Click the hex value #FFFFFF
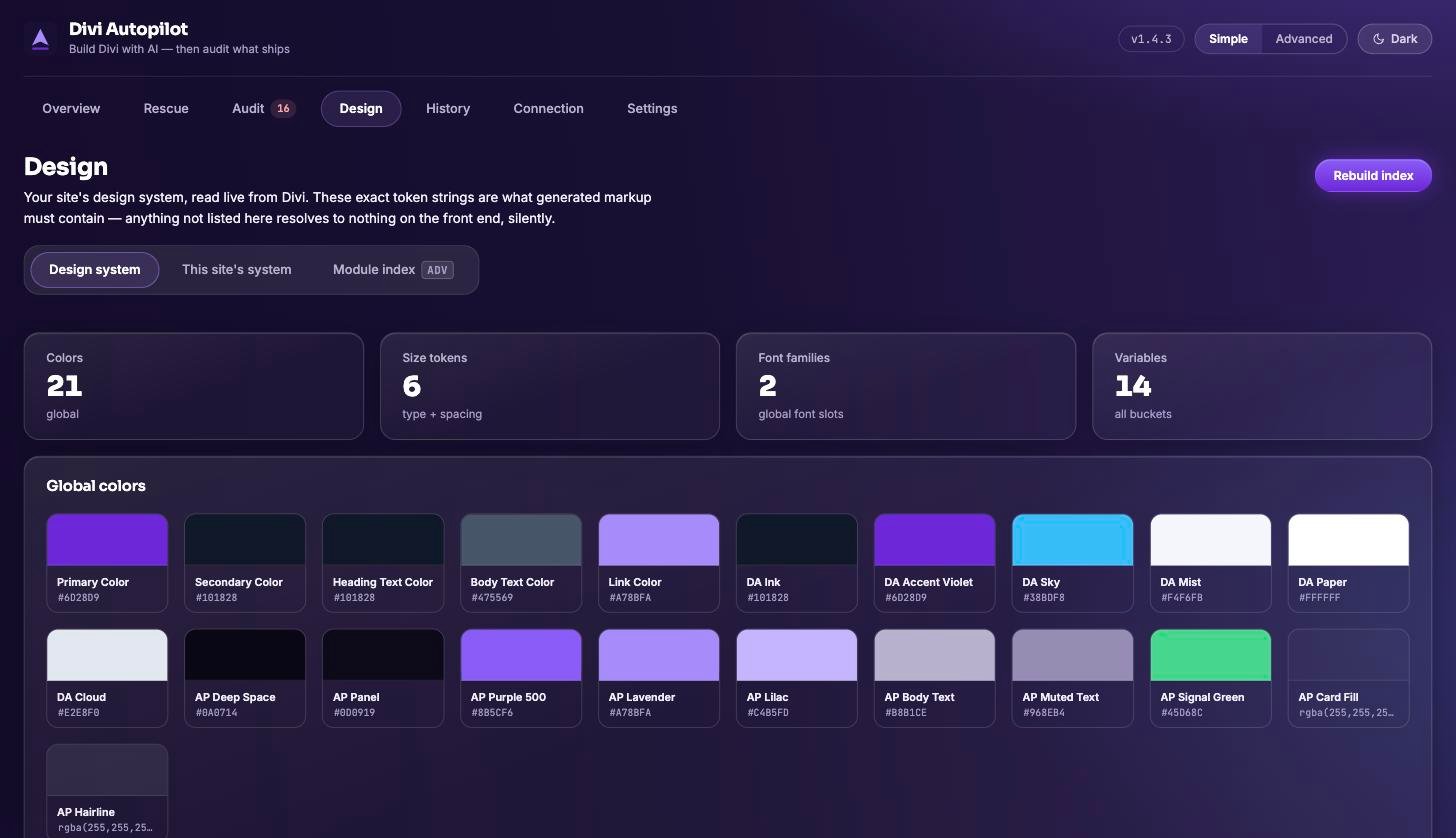This screenshot has height=838, width=1456. coord(1320,598)
